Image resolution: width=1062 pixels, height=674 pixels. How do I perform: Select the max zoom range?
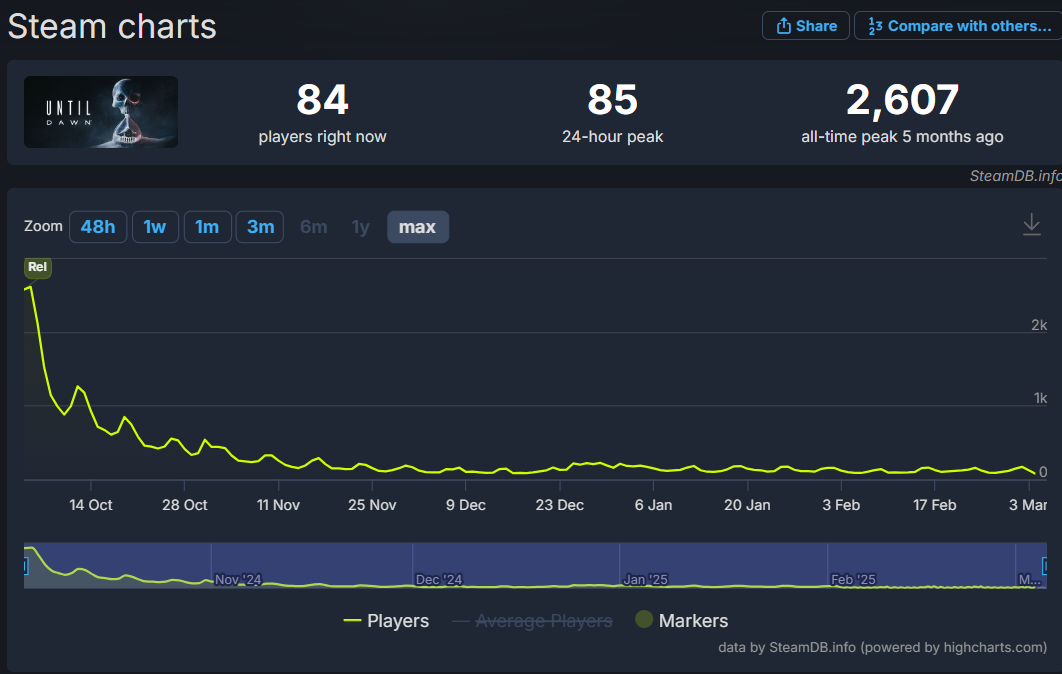coord(417,227)
